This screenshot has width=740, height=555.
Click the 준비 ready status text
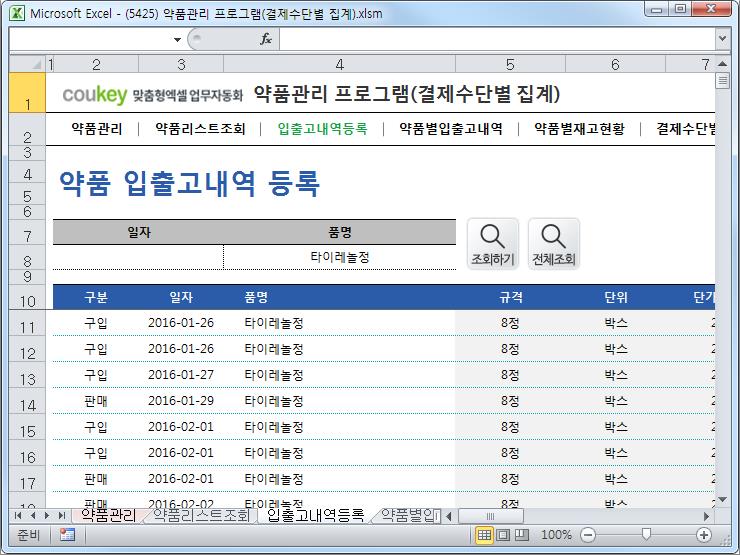[x=28, y=535]
